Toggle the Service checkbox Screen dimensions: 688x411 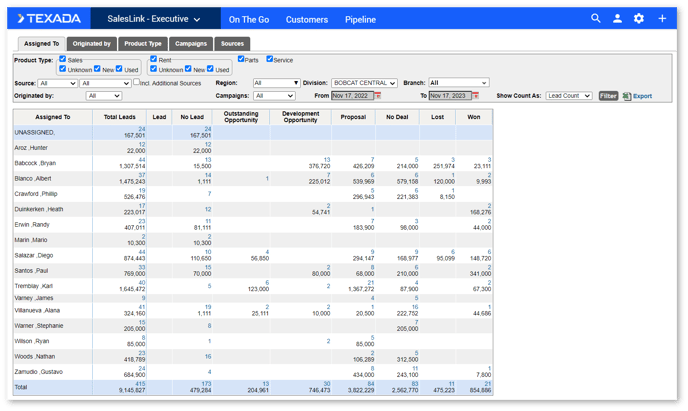point(269,59)
